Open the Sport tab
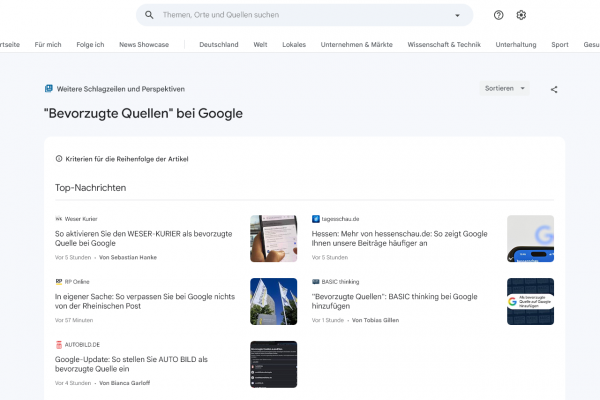Image resolution: width=600 pixels, height=400 pixels. (559, 44)
